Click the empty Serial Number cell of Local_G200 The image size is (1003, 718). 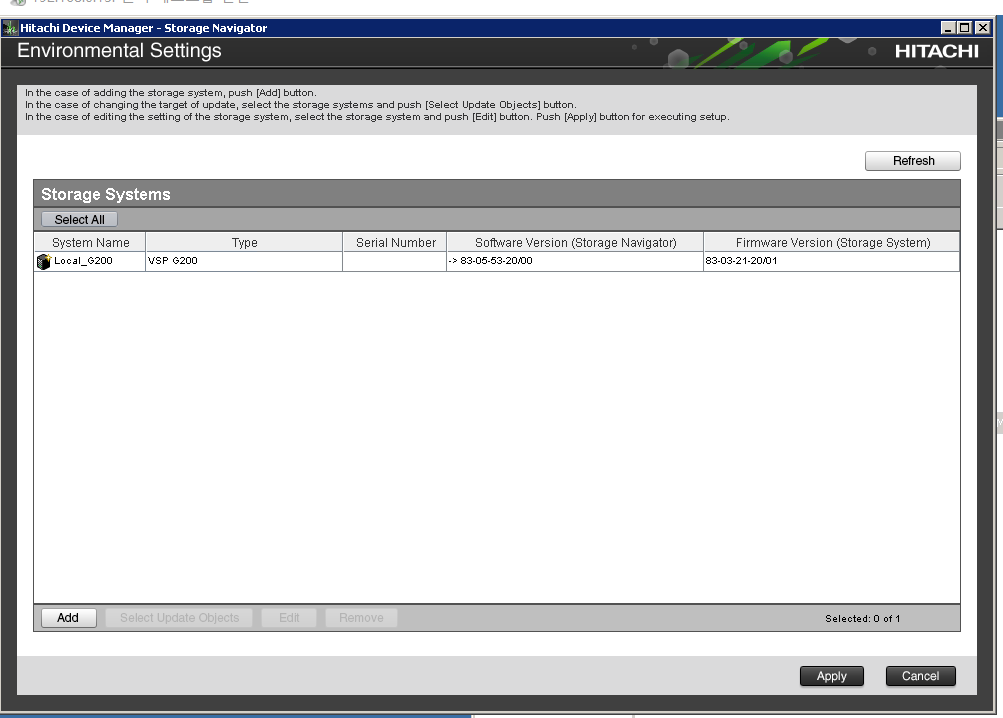point(395,261)
